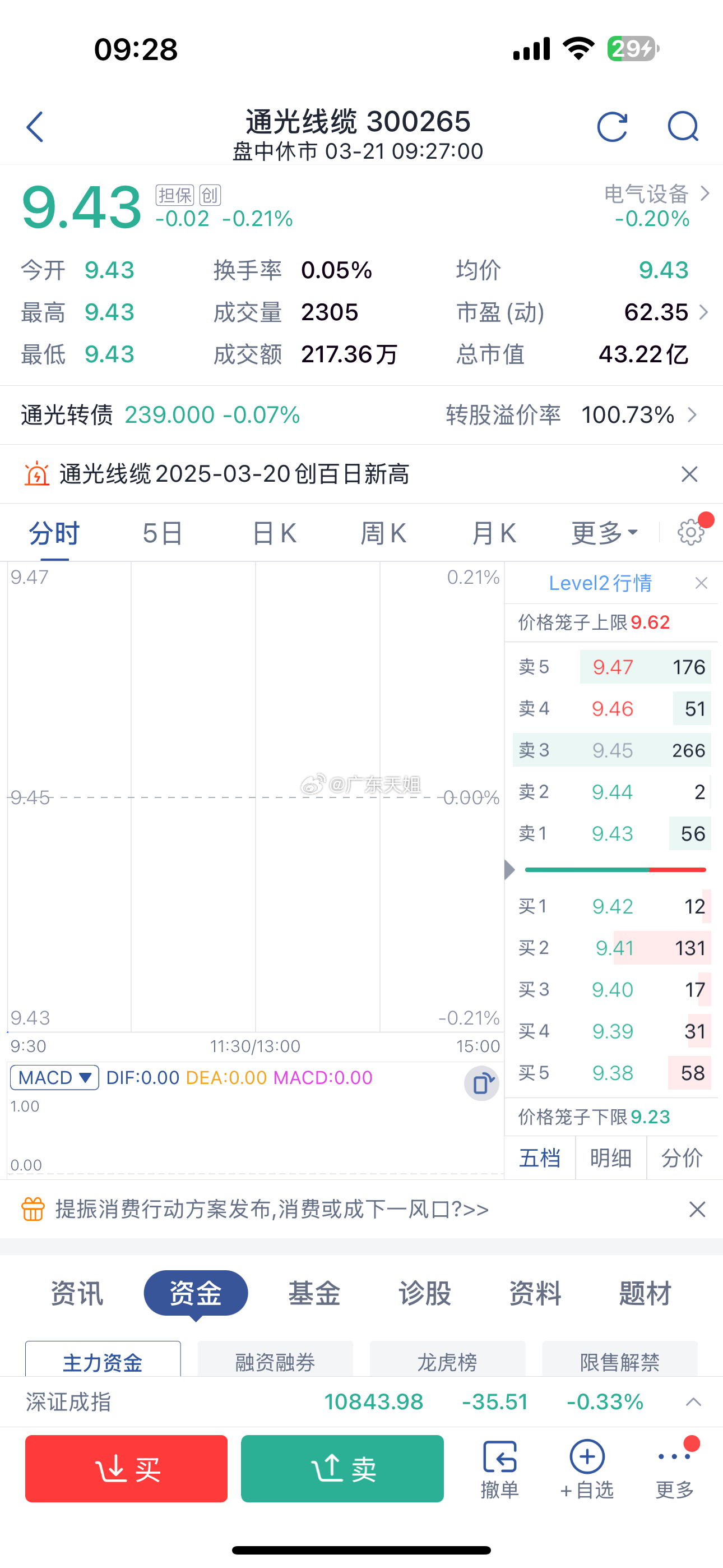Open 转股溢价率 100.73% chevron
Screen dimensions: 723x1568
click(692, 415)
